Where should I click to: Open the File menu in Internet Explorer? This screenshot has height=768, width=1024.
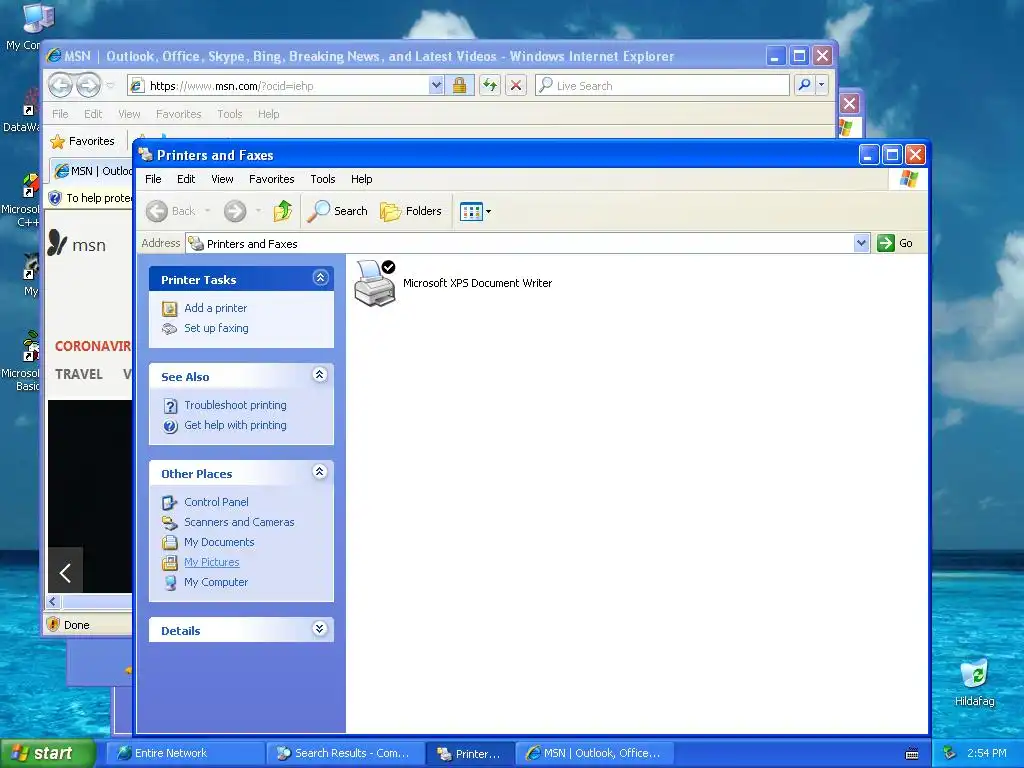[x=60, y=114]
